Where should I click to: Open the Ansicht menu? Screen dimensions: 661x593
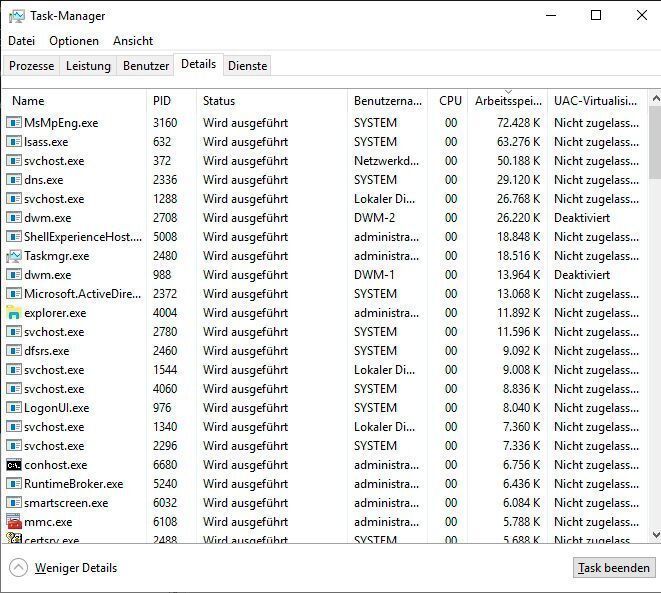pos(133,41)
